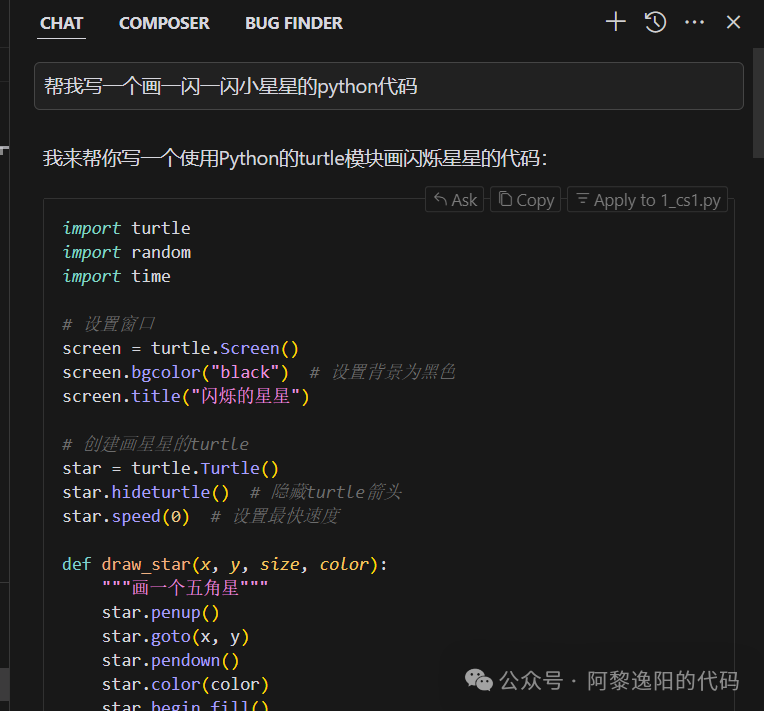
Task: Click the screen.title code line
Action: (x=186, y=396)
